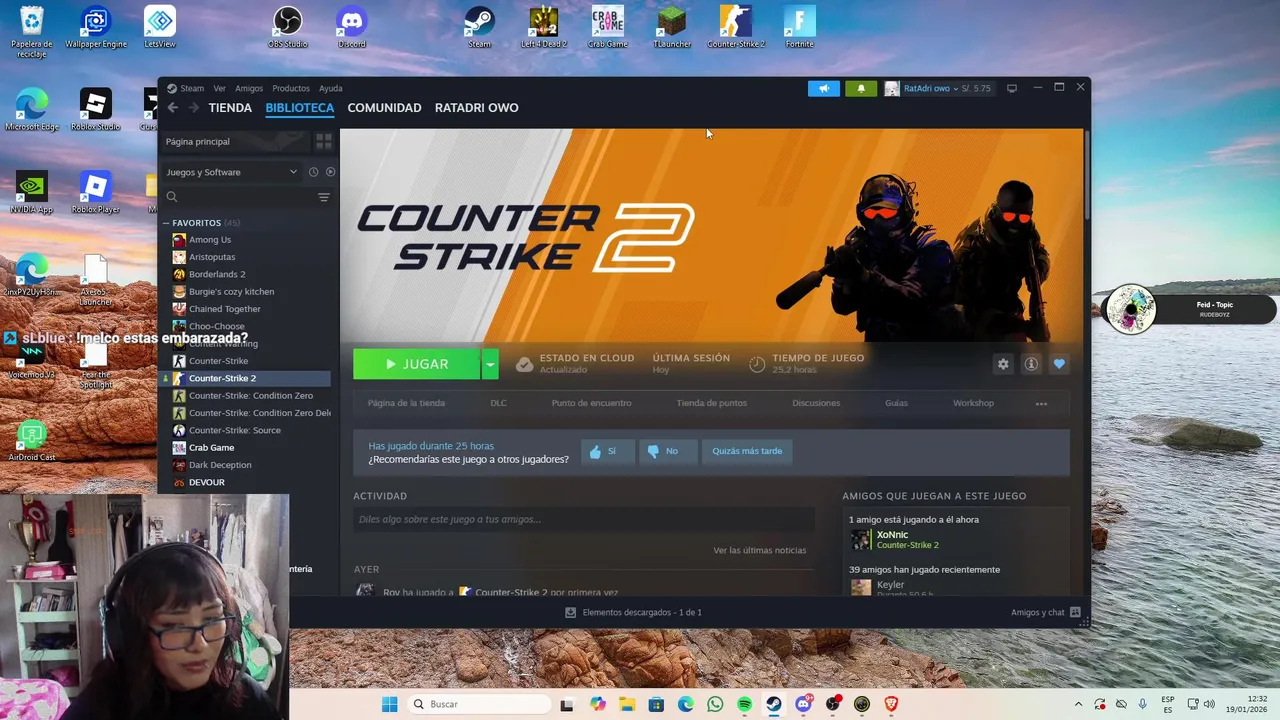The height and width of the screenshot is (720, 1280).
Task: Open Wallpaper Engine desktop shortcut
Action: (96, 27)
